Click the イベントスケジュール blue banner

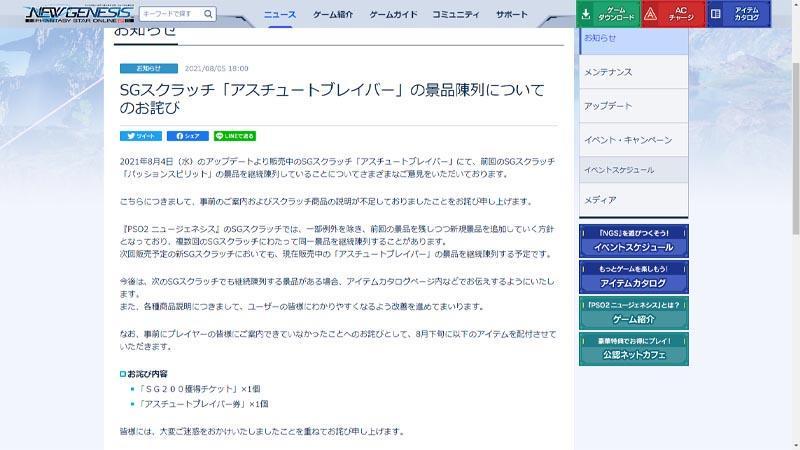pos(634,241)
